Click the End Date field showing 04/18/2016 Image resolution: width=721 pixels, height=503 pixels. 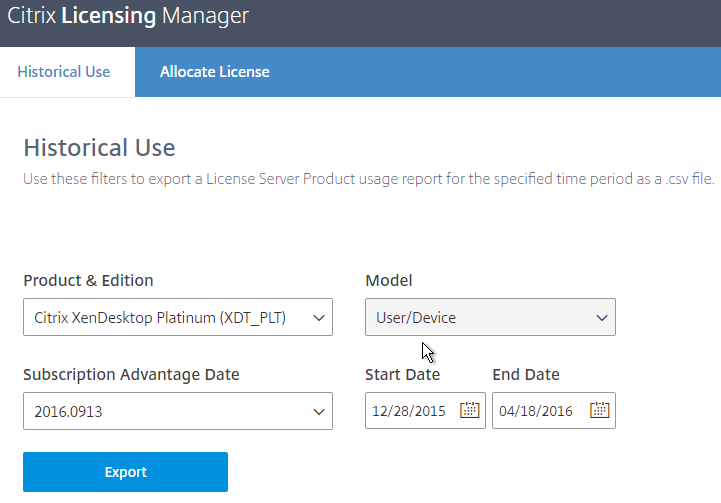[x=554, y=411]
